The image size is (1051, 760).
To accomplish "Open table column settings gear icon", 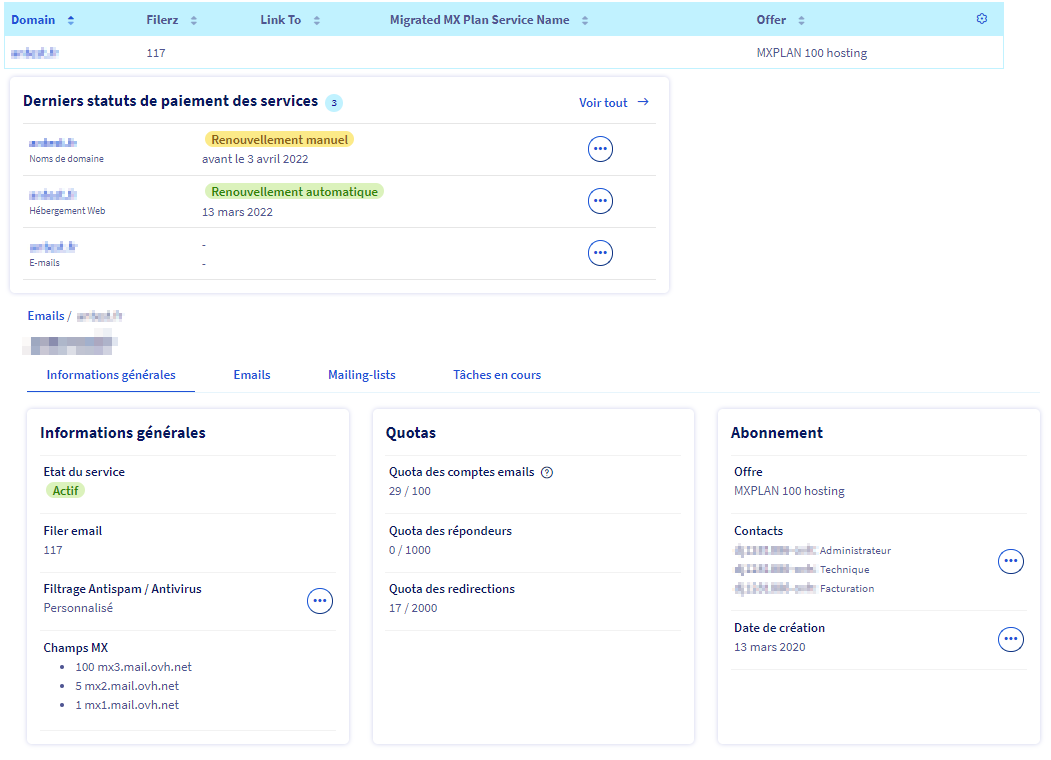I will pyautogui.click(x=981, y=19).
